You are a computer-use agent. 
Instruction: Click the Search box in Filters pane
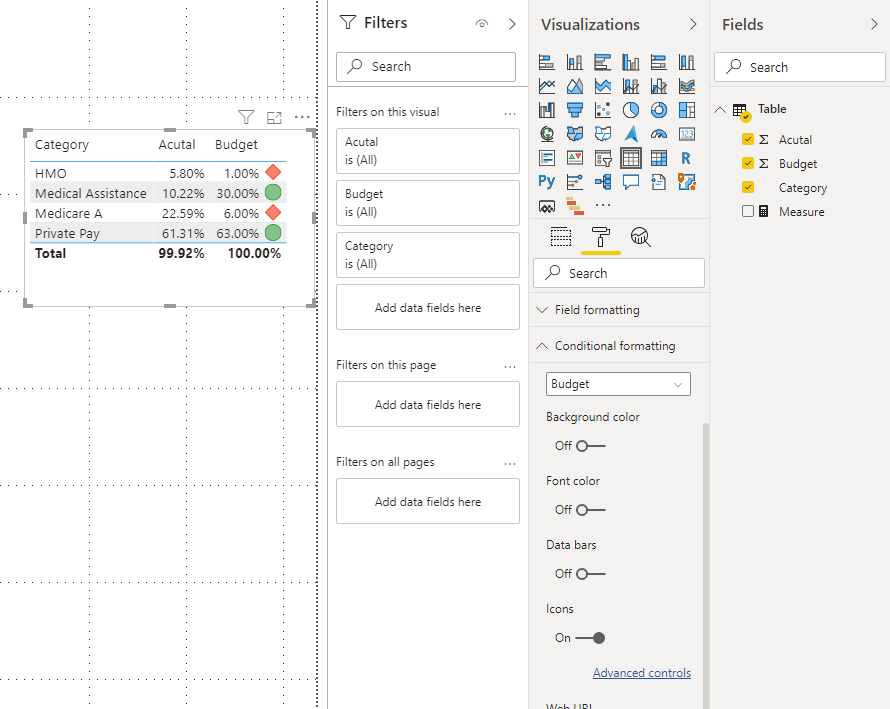coord(426,67)
